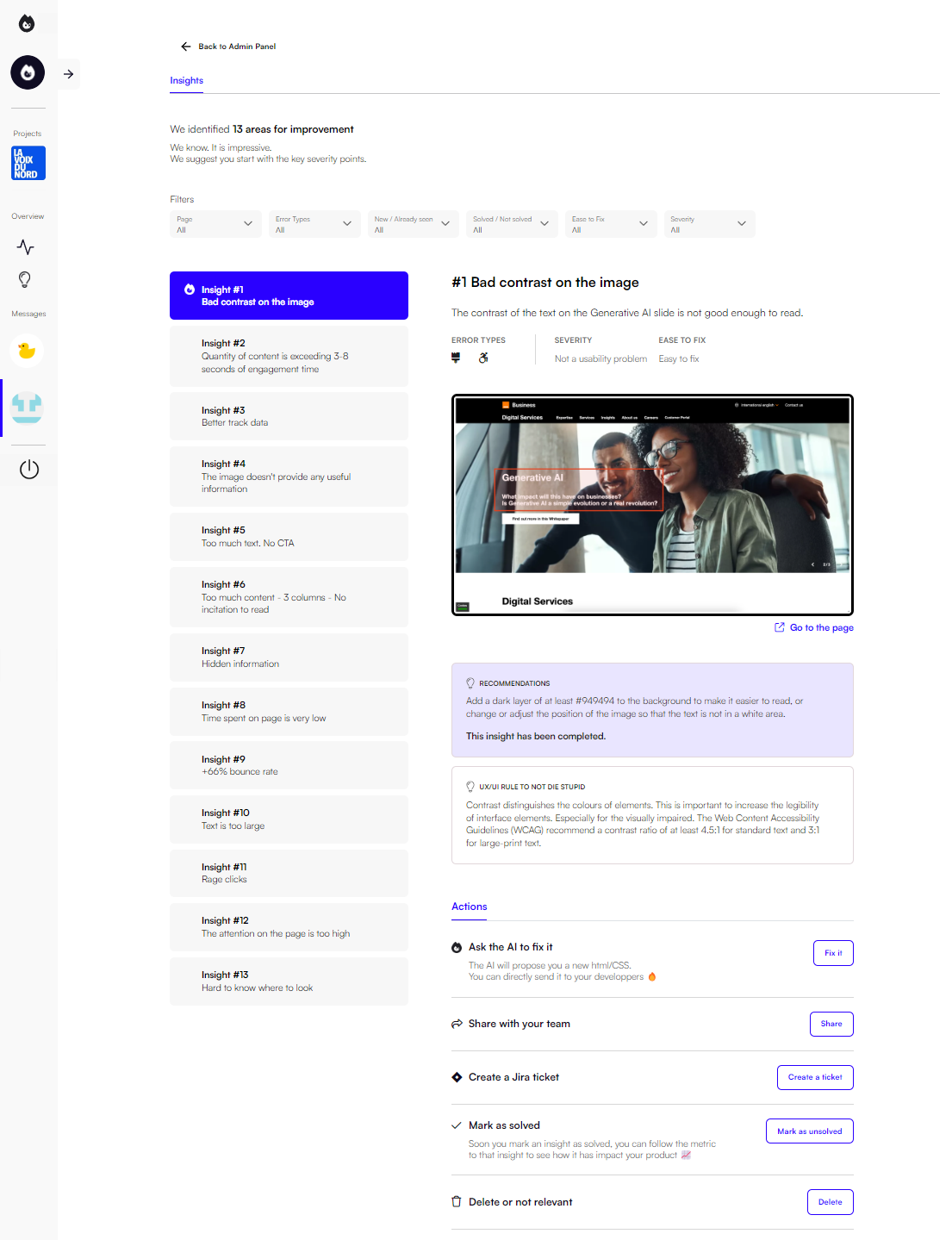Open the activity pulse overview icon
The height and width of the screenshot is (1240, 952).
click(x=26, y=247)
